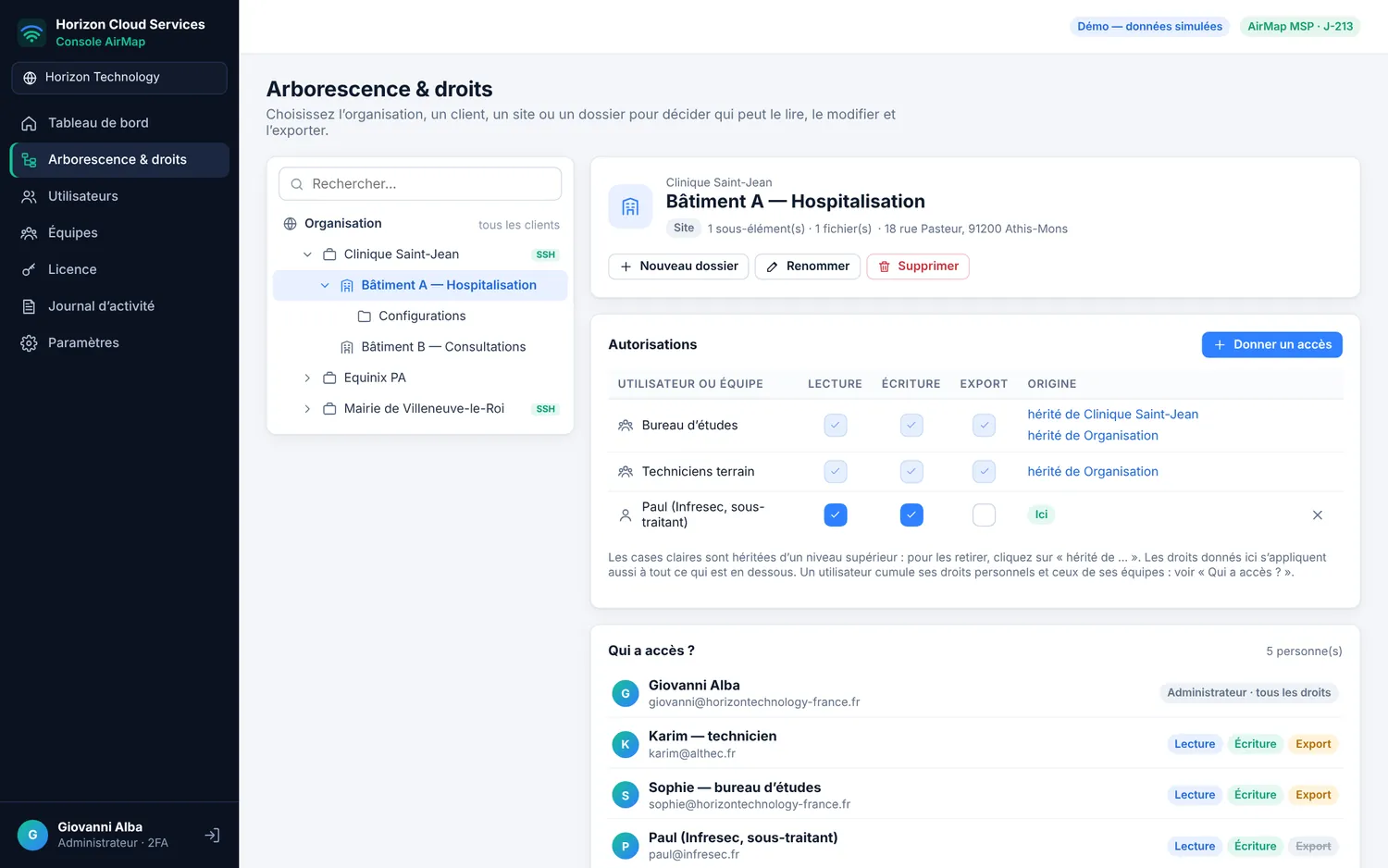Expand the Equinix PA tree node
Image resolution: width=1388 pixels, height=868 pixels.
307,378
